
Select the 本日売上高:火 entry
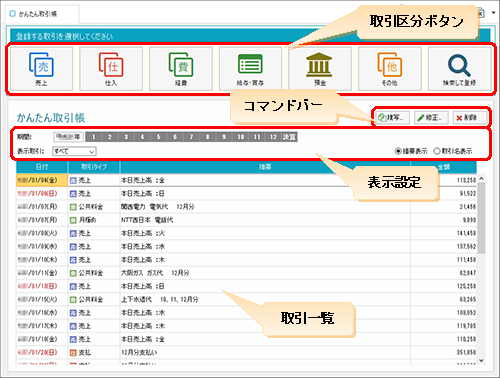tap(143, 233)
